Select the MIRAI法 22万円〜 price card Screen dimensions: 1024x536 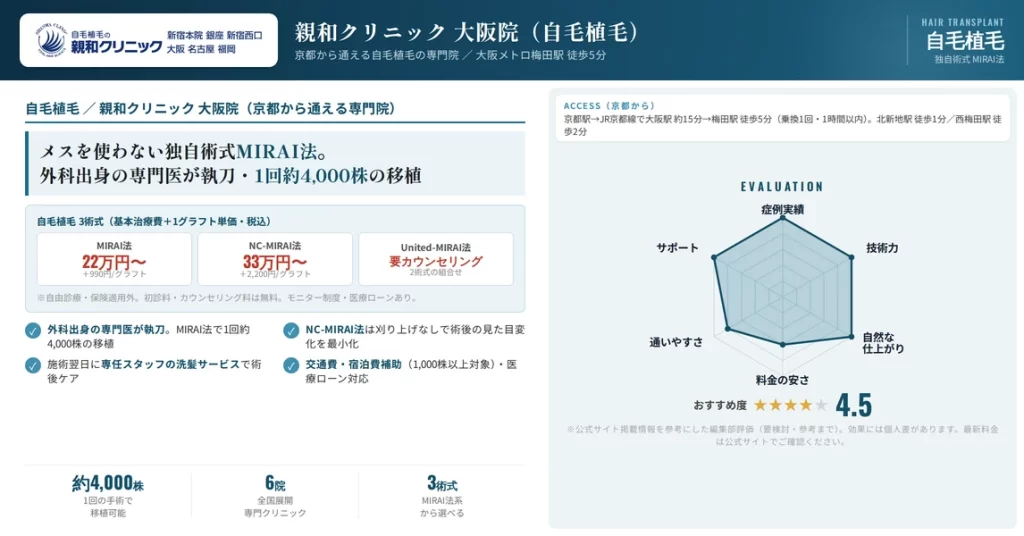tap(114, 259)
